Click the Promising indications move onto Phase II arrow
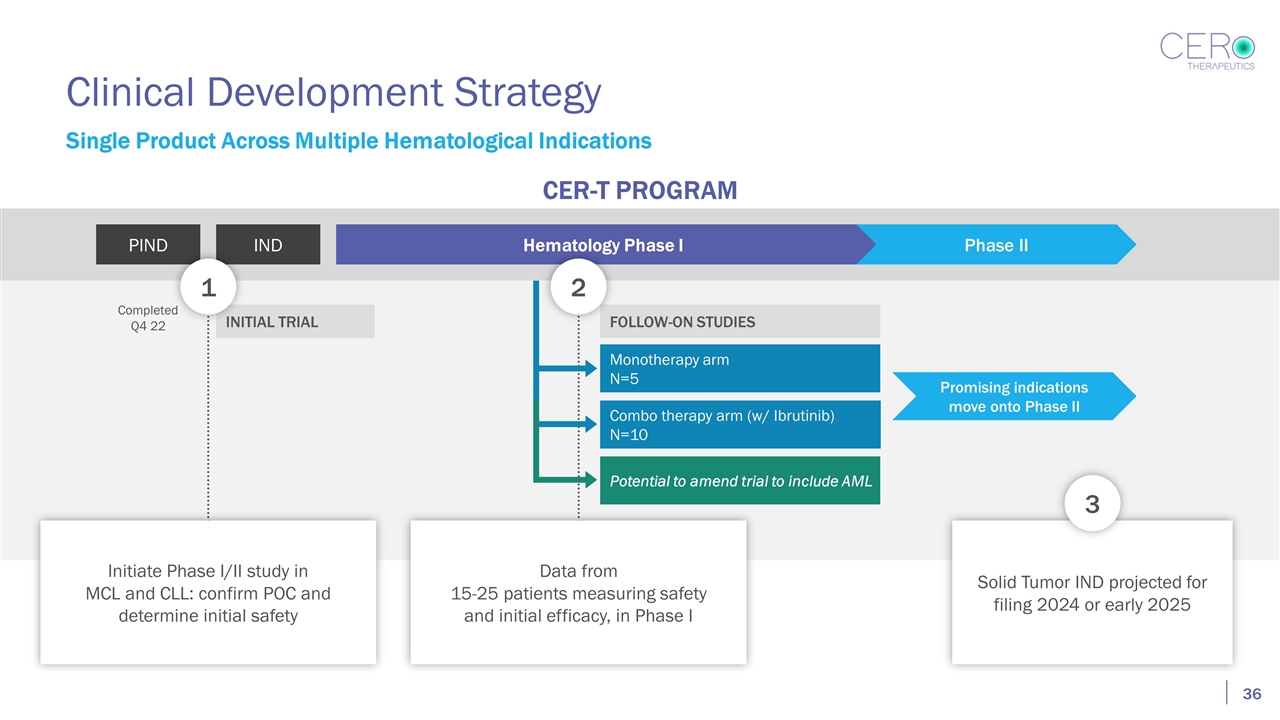The image size is (1280, 720). (x=1012, y=397)
